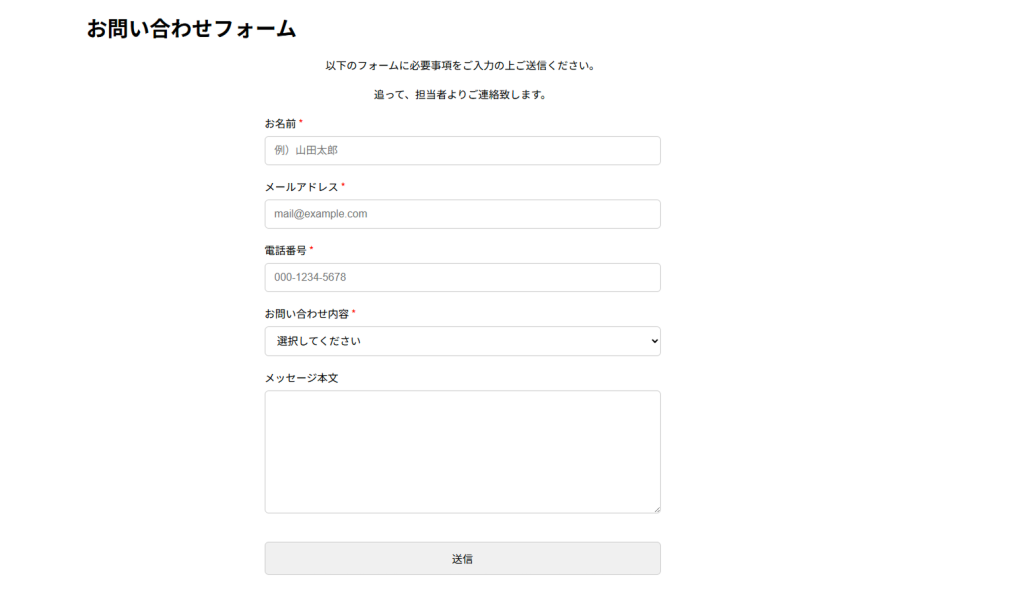The height and width of the screenshot is (592, 1024).
Task: Click the メールアドレス field label
Action: point(301,187)
